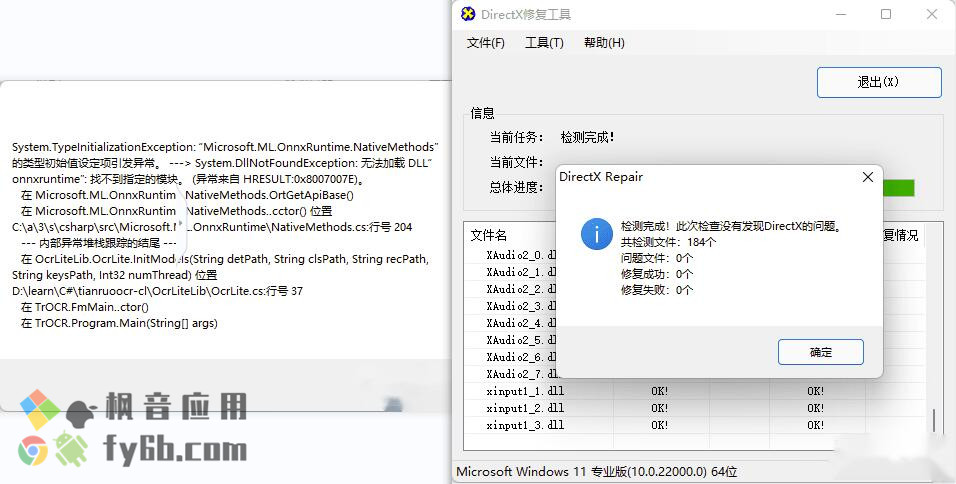Click the 修复成功: 0个 line
This screenshot has width=956, height=484.
point(657,274)
